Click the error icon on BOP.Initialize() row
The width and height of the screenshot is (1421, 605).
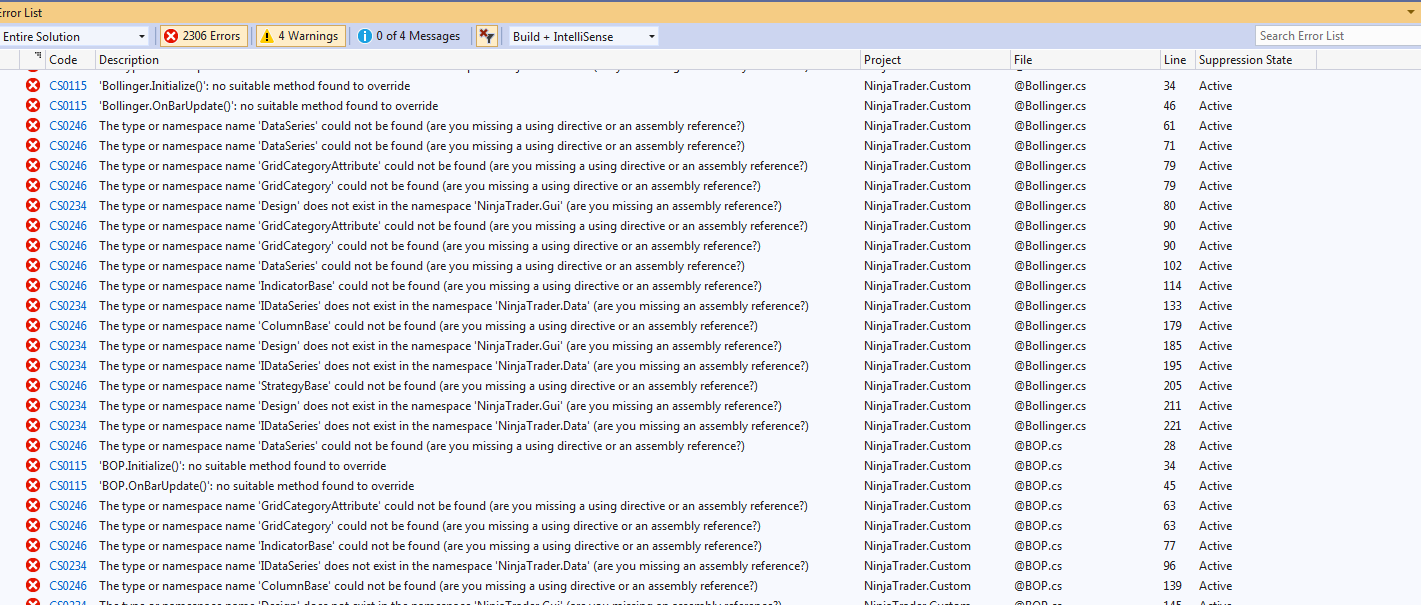pyautogui.click(x=33, y=466)
